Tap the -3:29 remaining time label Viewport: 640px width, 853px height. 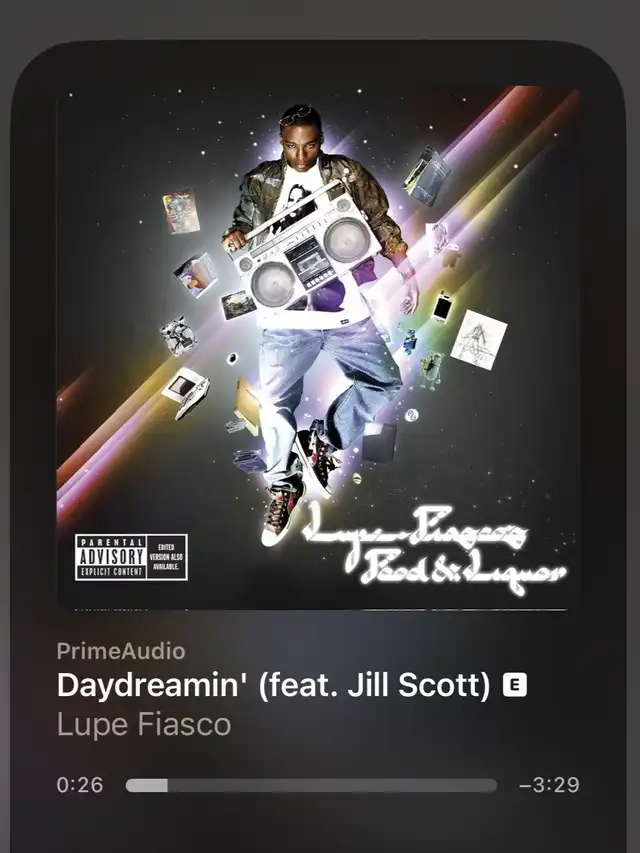pyautogui.click(x=549, y=785)
